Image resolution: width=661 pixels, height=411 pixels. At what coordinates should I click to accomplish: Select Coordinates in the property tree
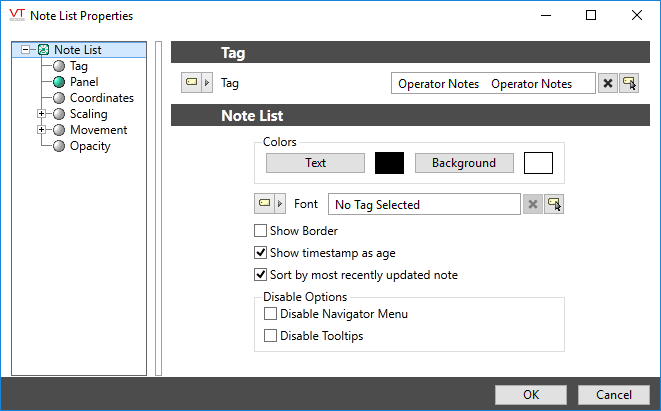101,98
